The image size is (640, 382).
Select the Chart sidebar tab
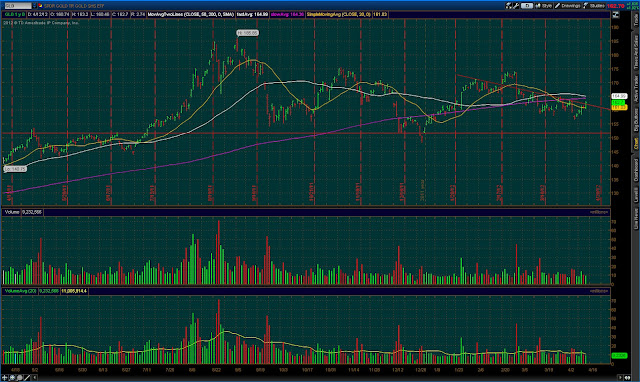(636, 143)
